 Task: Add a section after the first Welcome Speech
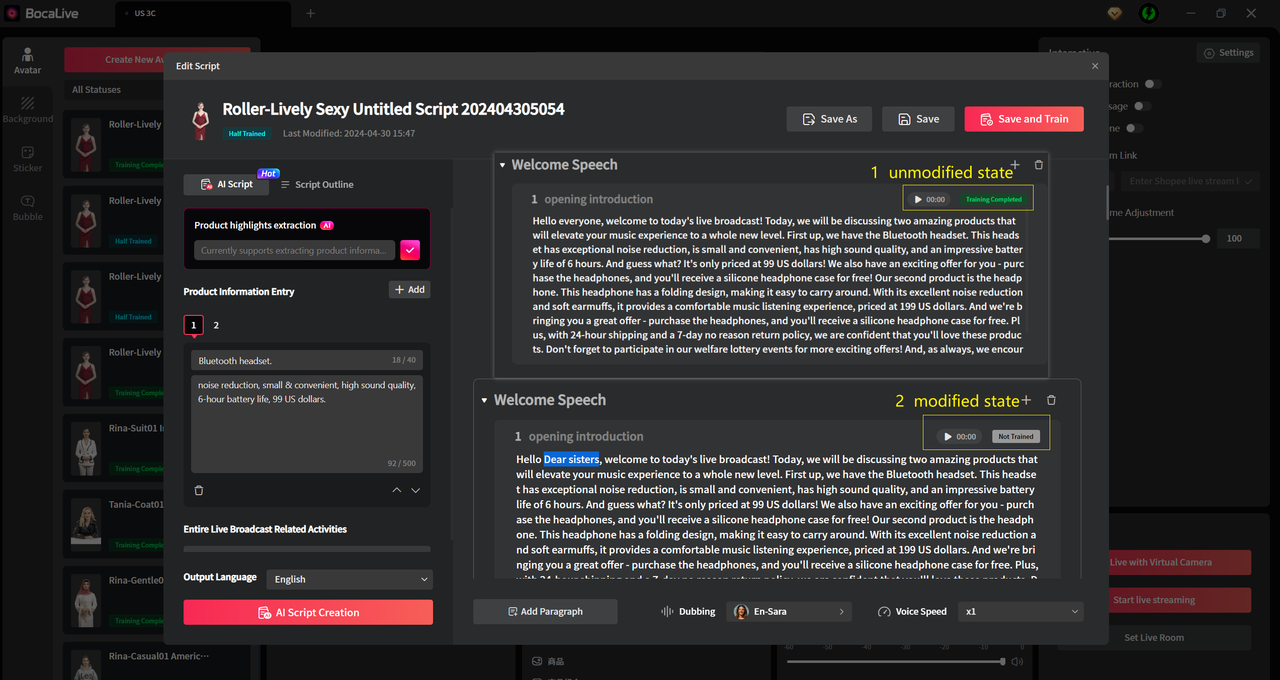pyautogui.click(x=1015, y=165)
